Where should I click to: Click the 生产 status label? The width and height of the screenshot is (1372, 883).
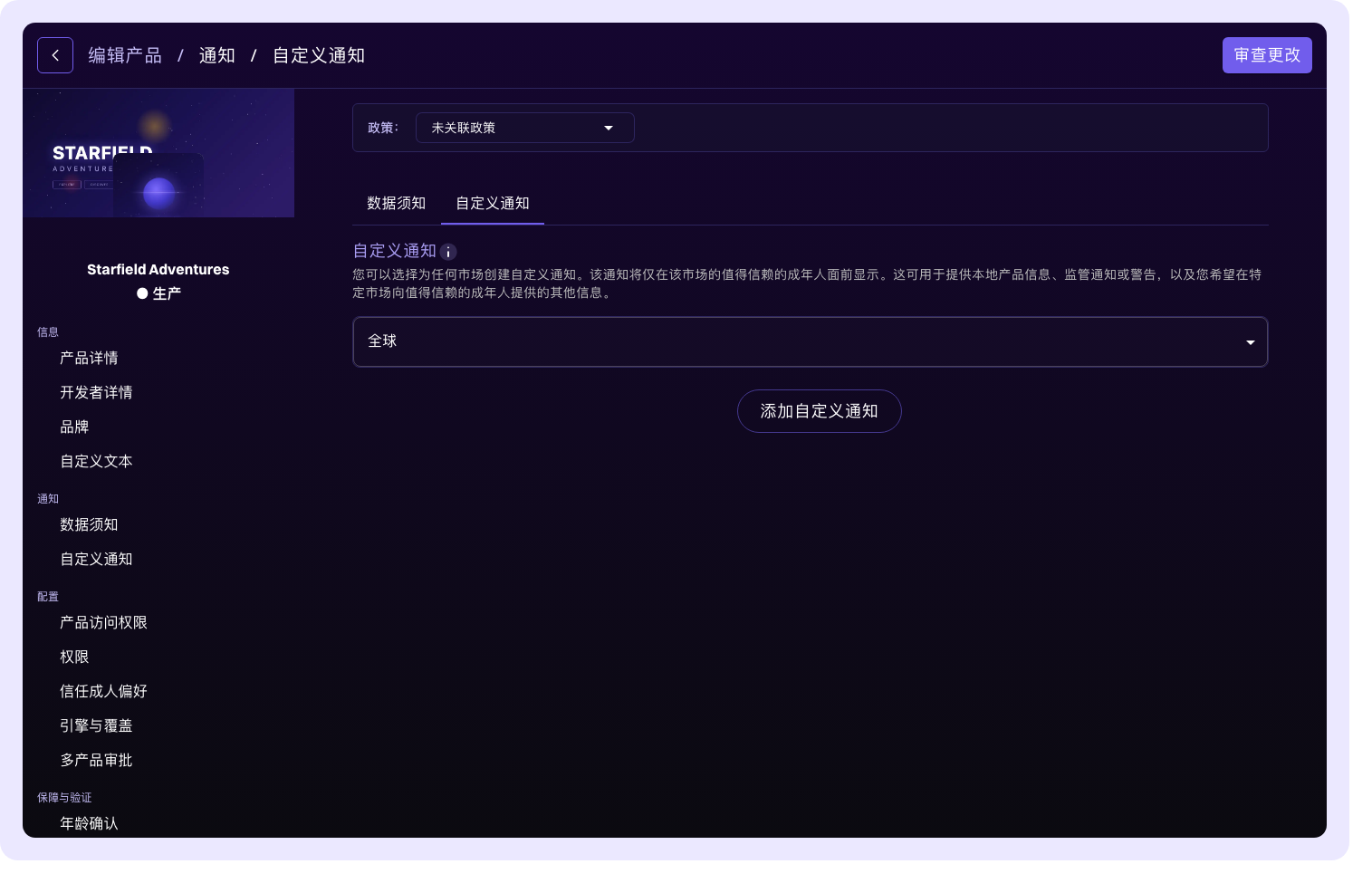coord(167,293)
